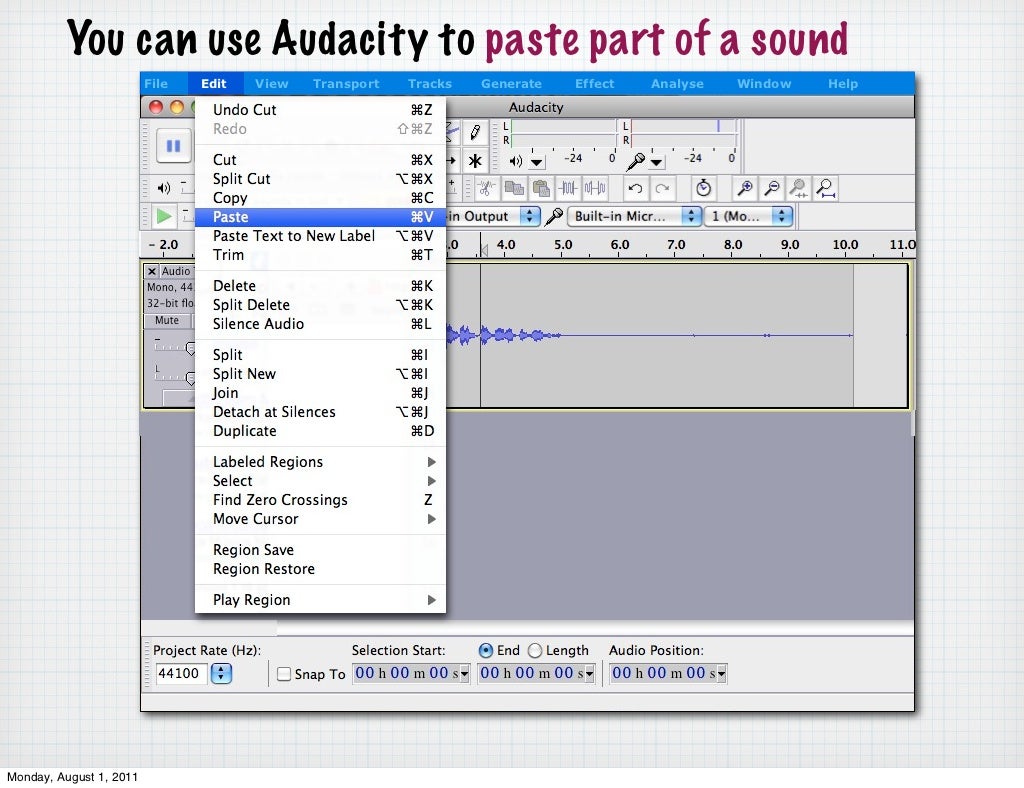Click the Zoom Out magnifier
The image size is (1024, 788).
pyautogui.click(x=771, y=189)
